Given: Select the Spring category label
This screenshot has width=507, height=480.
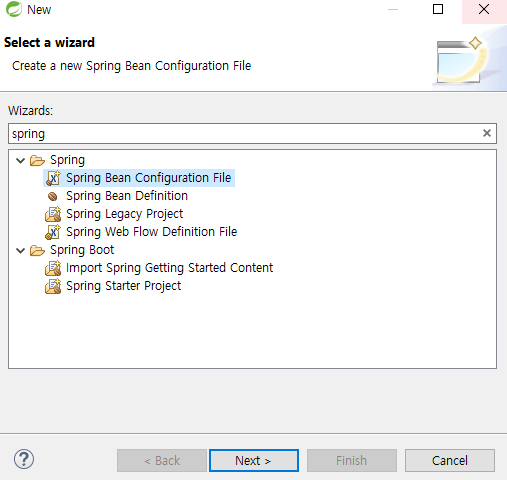Looking at the screenshot, I should (x=67, y=160).
